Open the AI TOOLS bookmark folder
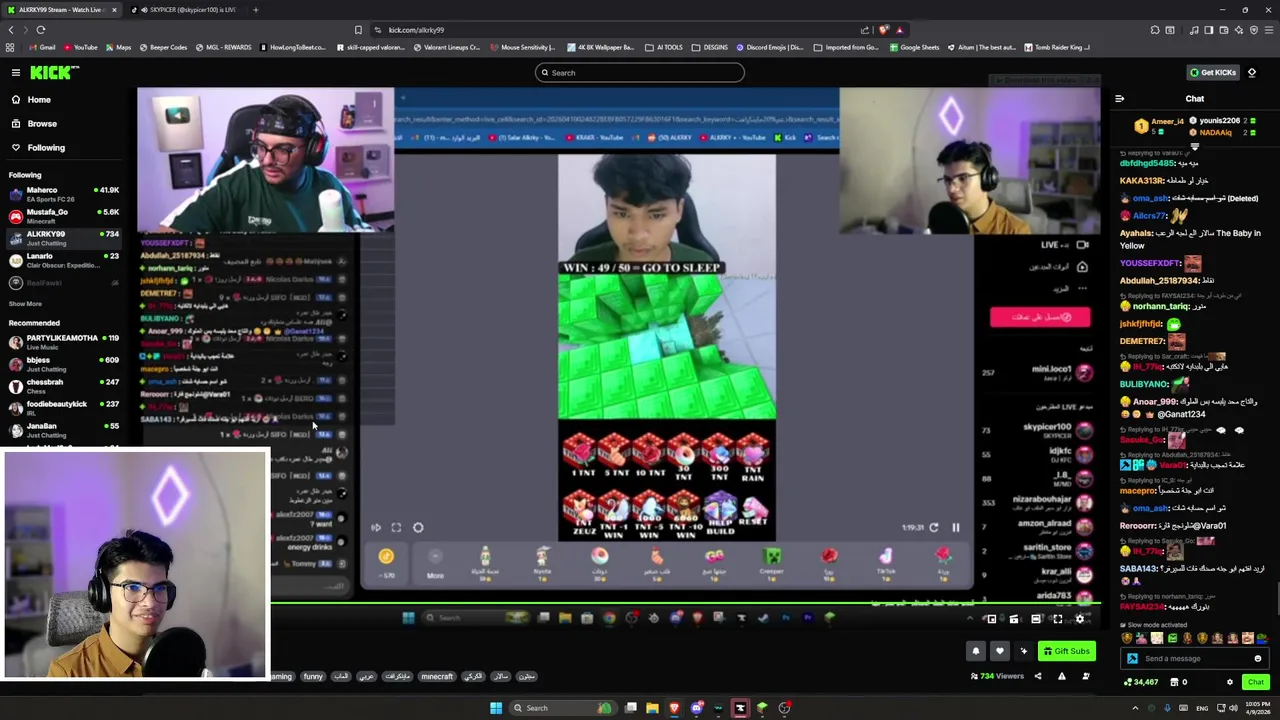Viewport: 1280px width, 720px height. (x=665, y=47)
